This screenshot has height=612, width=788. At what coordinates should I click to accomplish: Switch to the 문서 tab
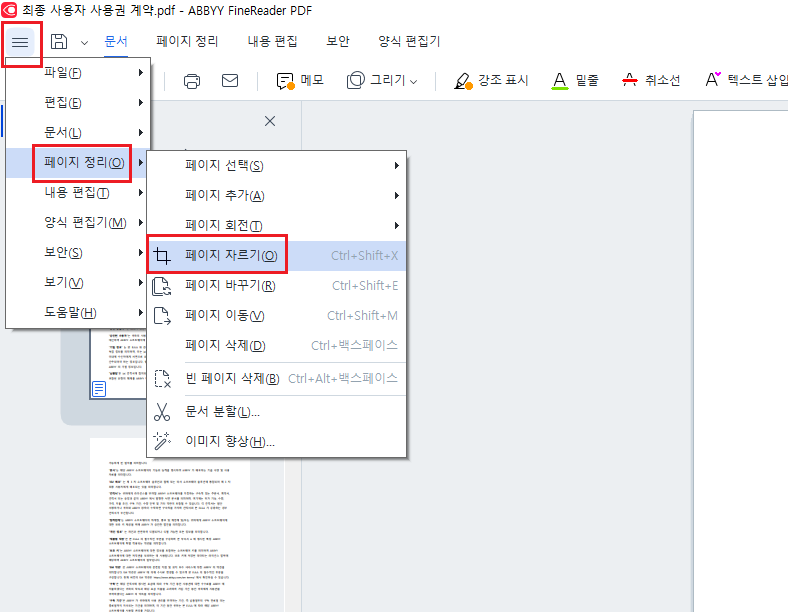coord(116,41)
